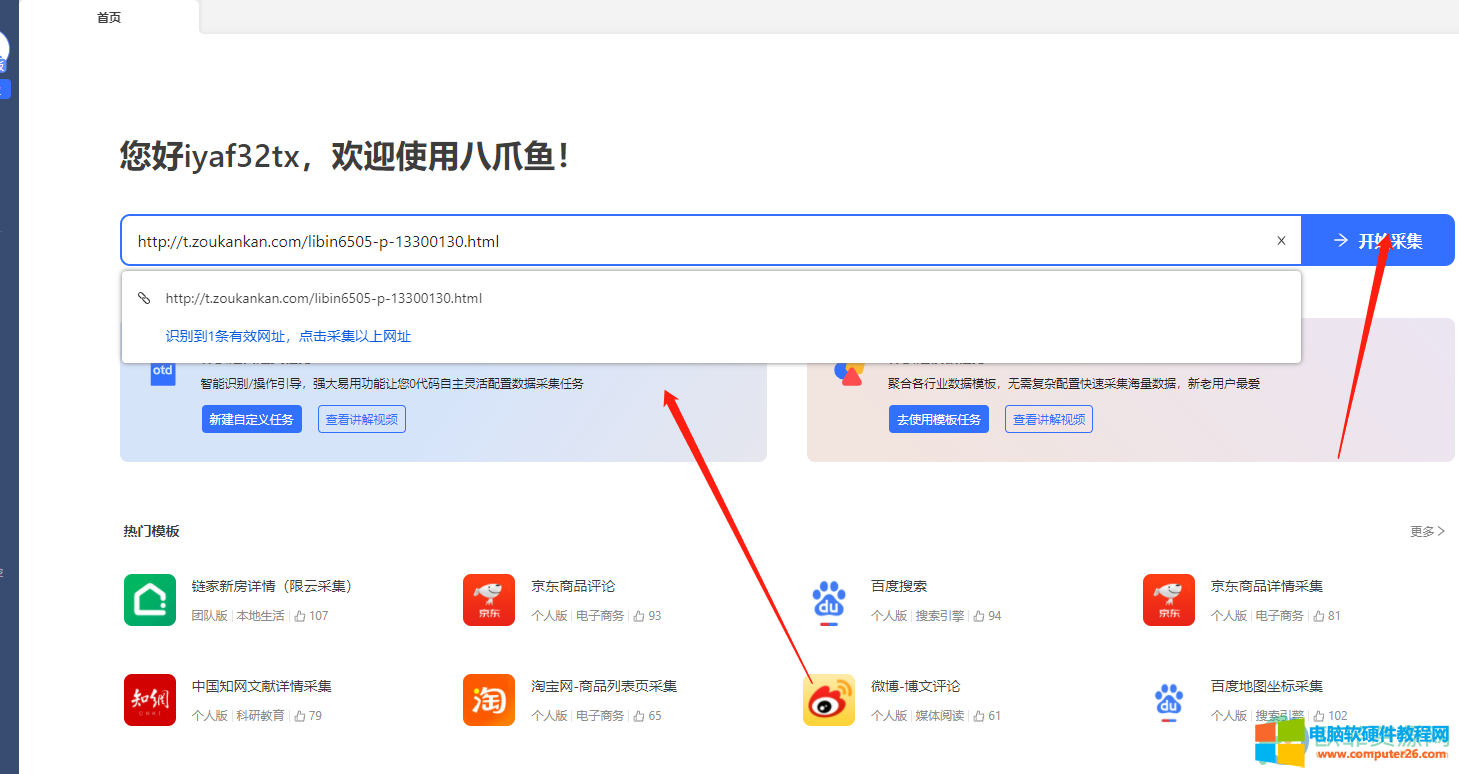Start collection with 开始采集 button
1459x774 pixels.
[x=1378, y=241]
